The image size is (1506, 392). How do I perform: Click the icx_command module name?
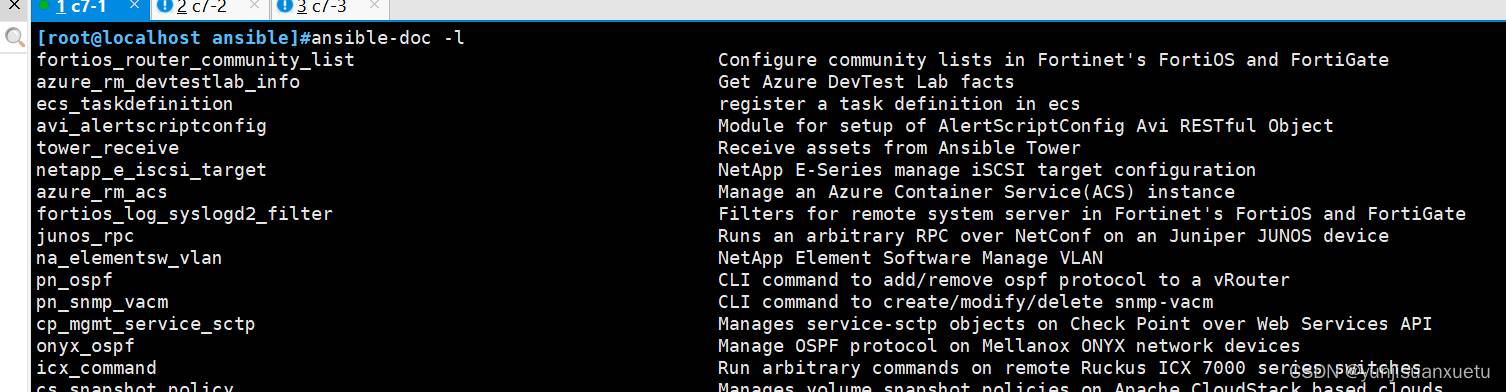pyautogui.click(x=96, y=368)
